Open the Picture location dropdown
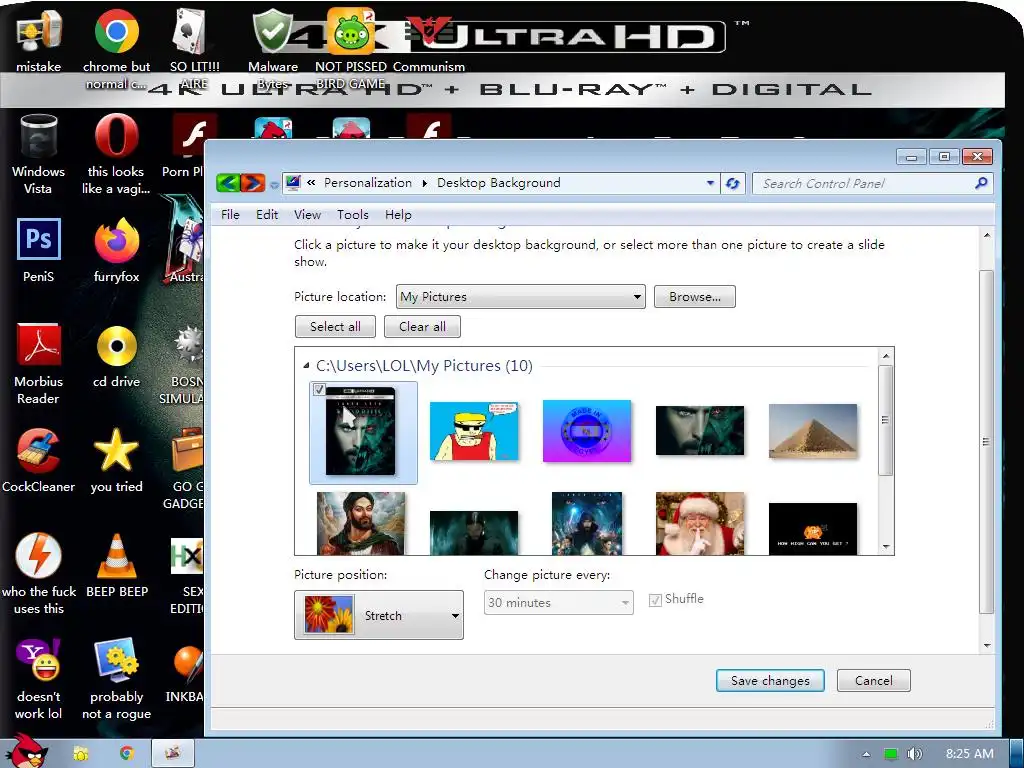 [x=520, y=296]
